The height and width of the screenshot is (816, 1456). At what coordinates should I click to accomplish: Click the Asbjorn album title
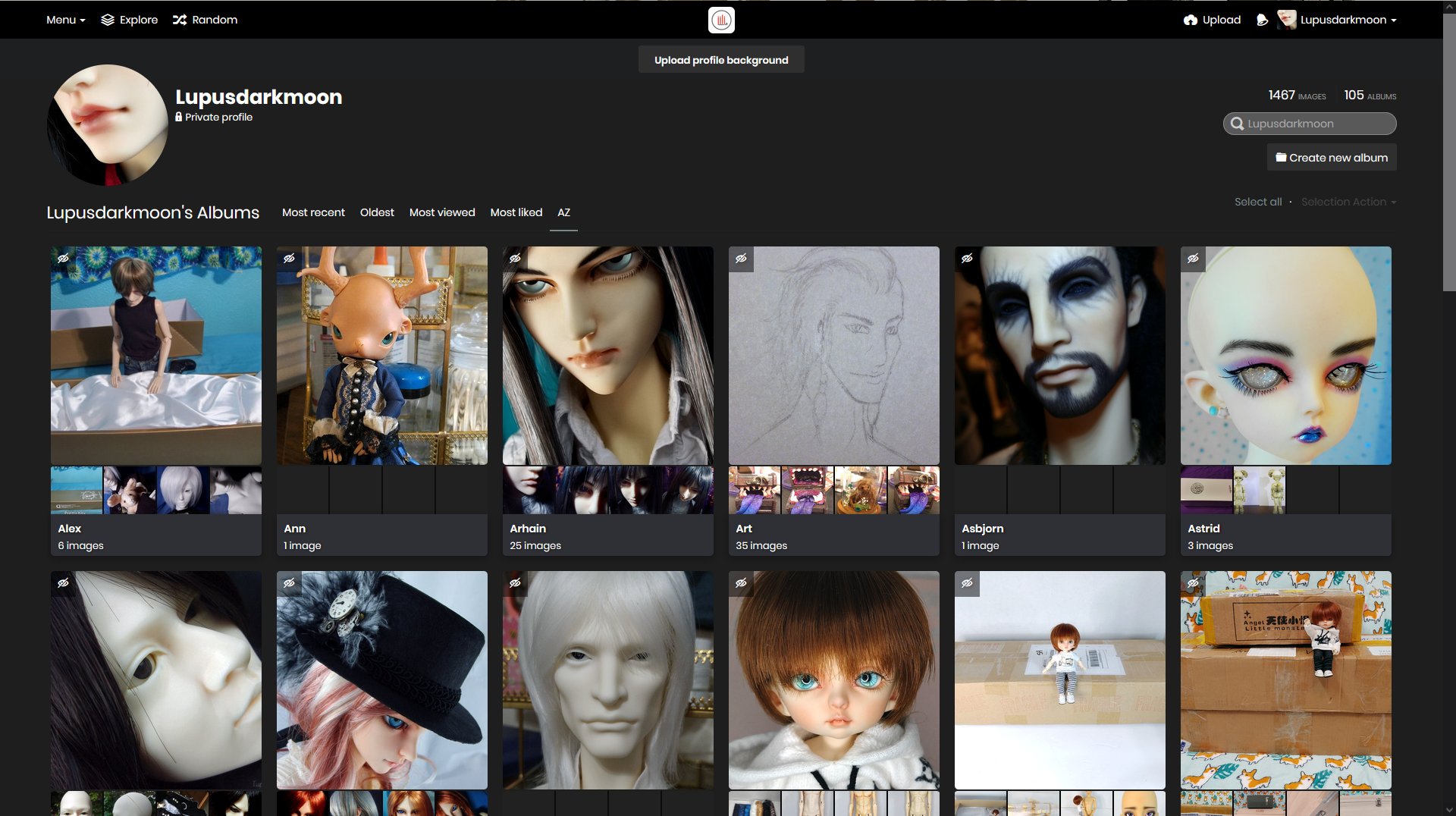983,529
